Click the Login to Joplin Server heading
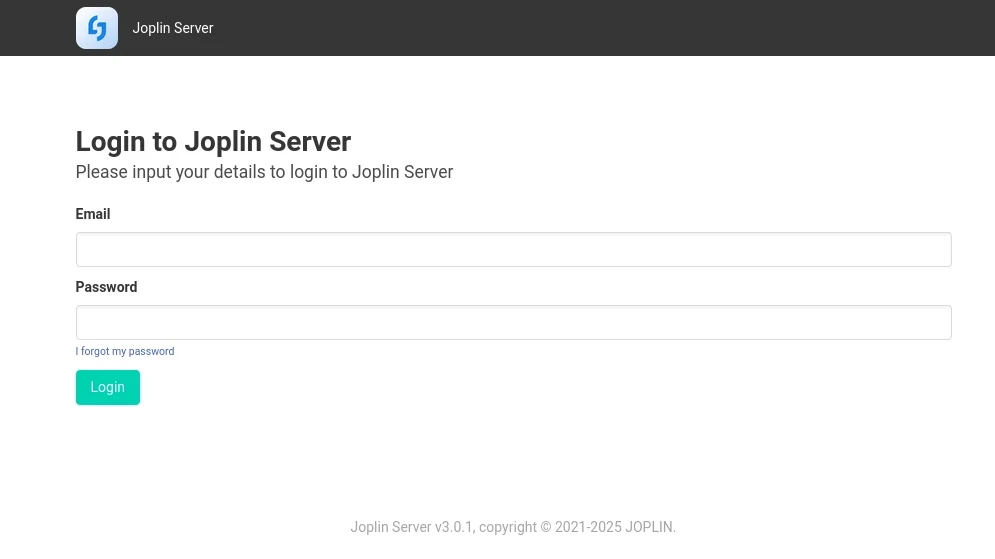This screenshot has width=995, height=559. coord(213,142)
